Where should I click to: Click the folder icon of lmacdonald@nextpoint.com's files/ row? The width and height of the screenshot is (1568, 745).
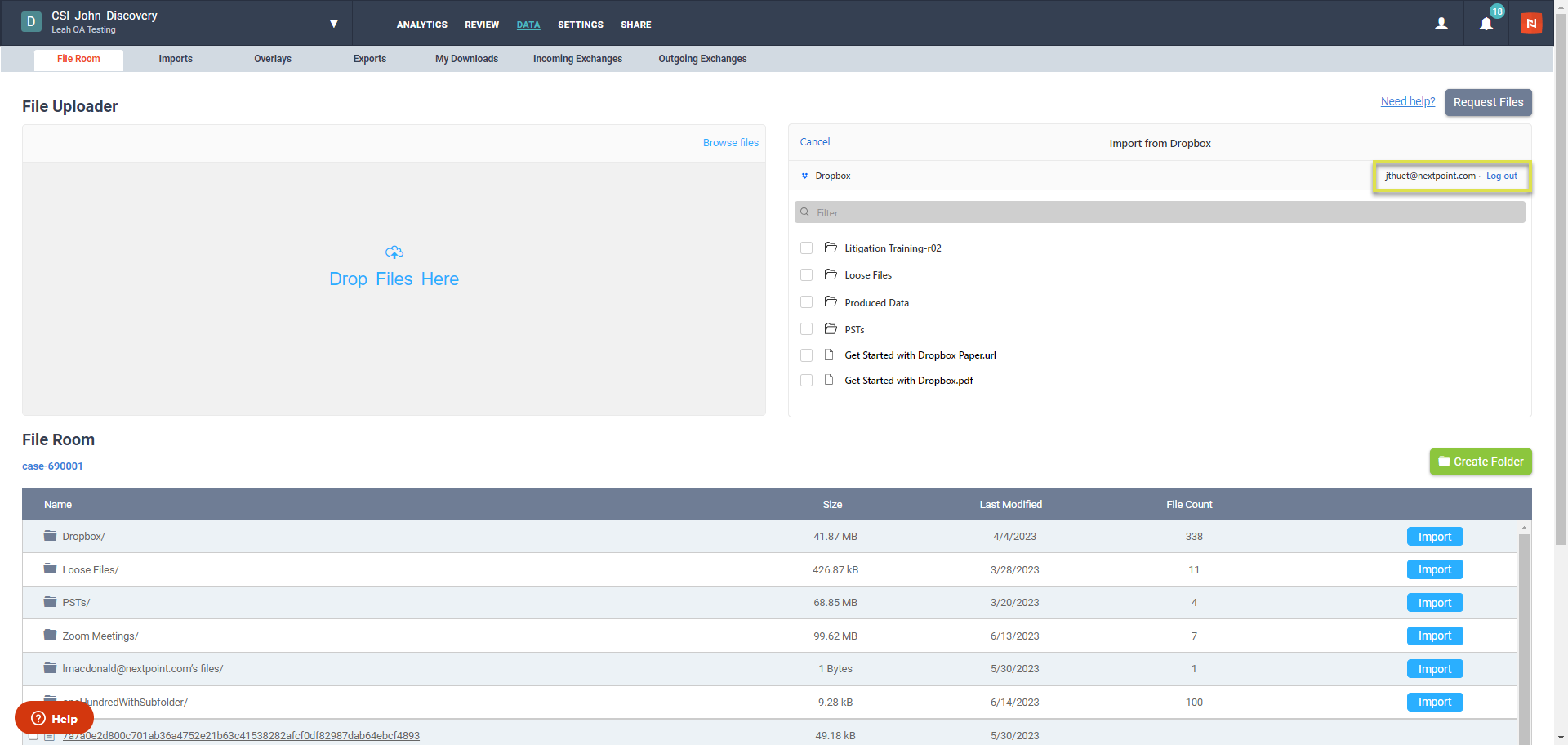click(50, 668)
